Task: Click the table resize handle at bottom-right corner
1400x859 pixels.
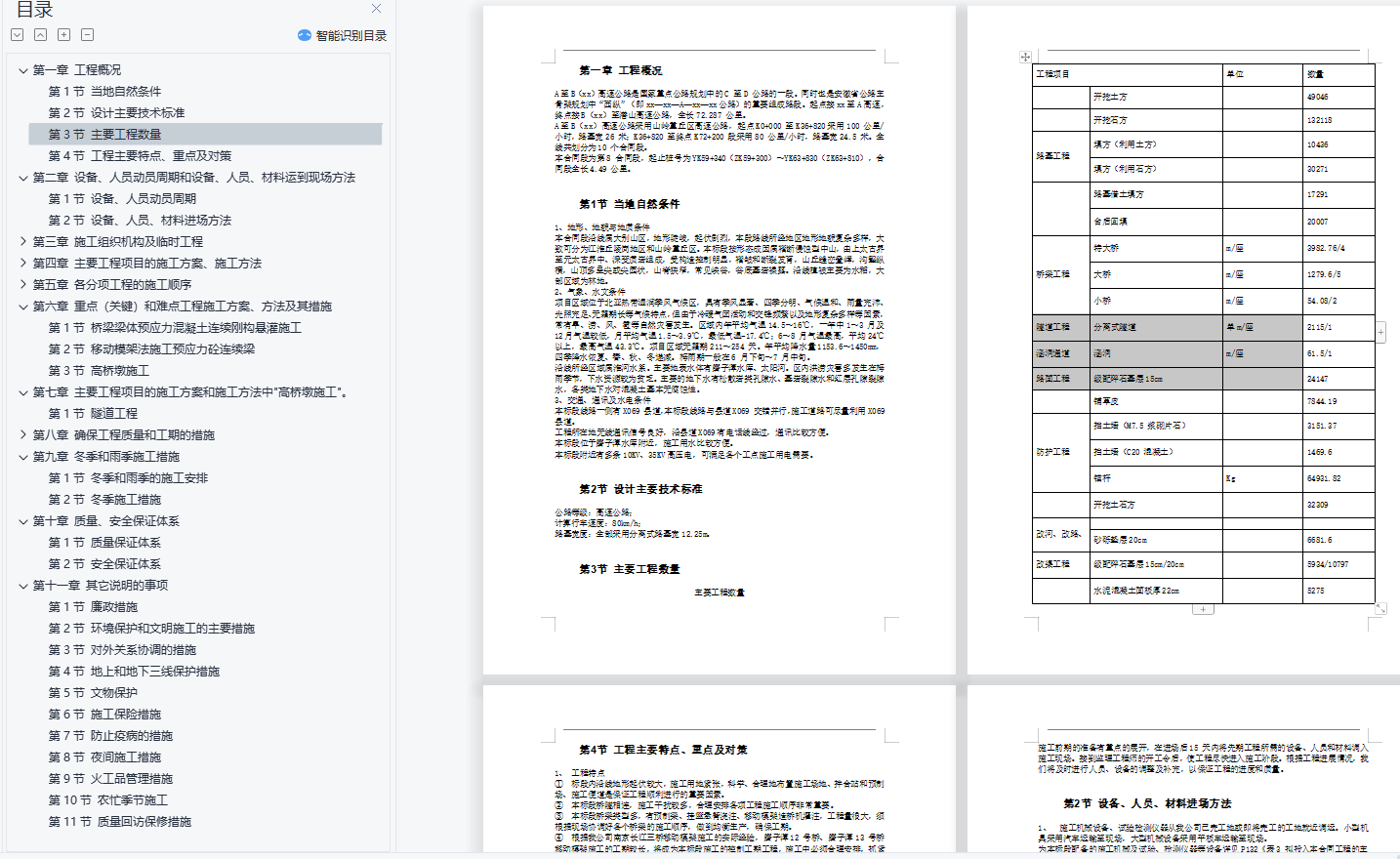Action: point(1380,608)
